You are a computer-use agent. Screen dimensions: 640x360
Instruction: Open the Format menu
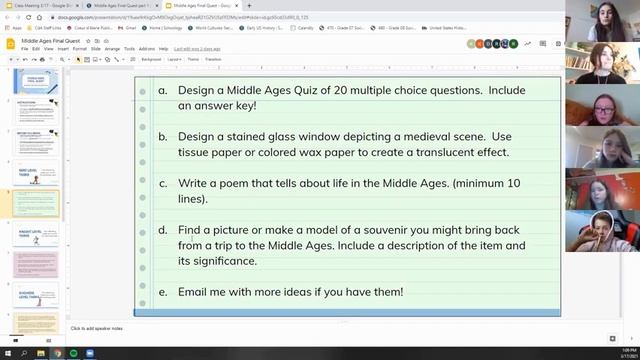point(80,49)
